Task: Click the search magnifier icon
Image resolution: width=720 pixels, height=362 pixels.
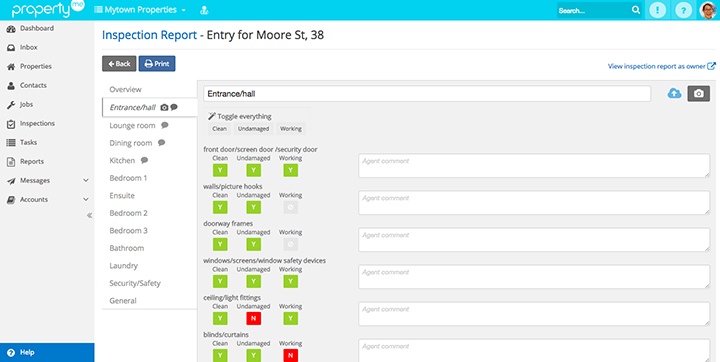Action: pos(636,10)
